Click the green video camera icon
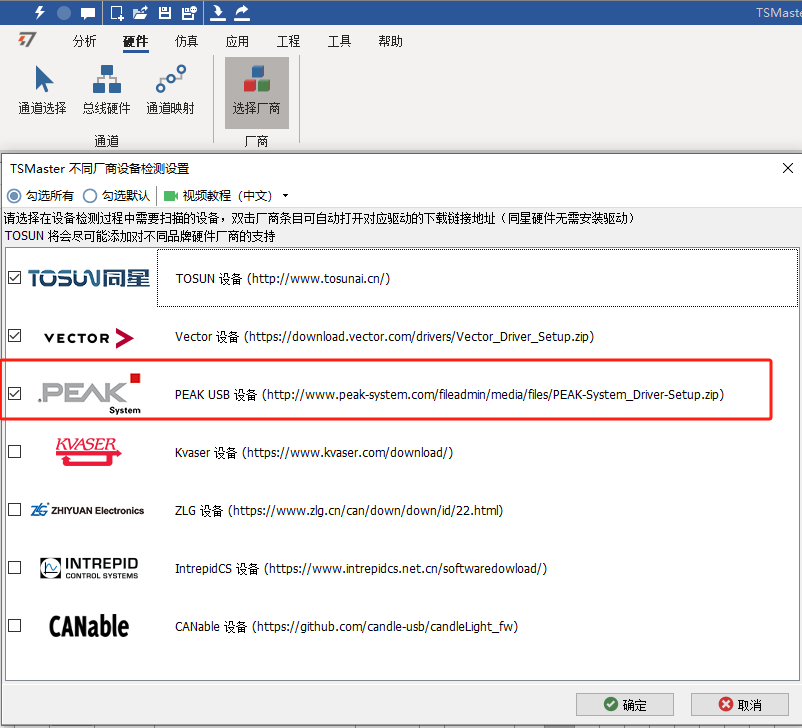Viewport: 802px width, 728px height. click(x=170, y=196)
